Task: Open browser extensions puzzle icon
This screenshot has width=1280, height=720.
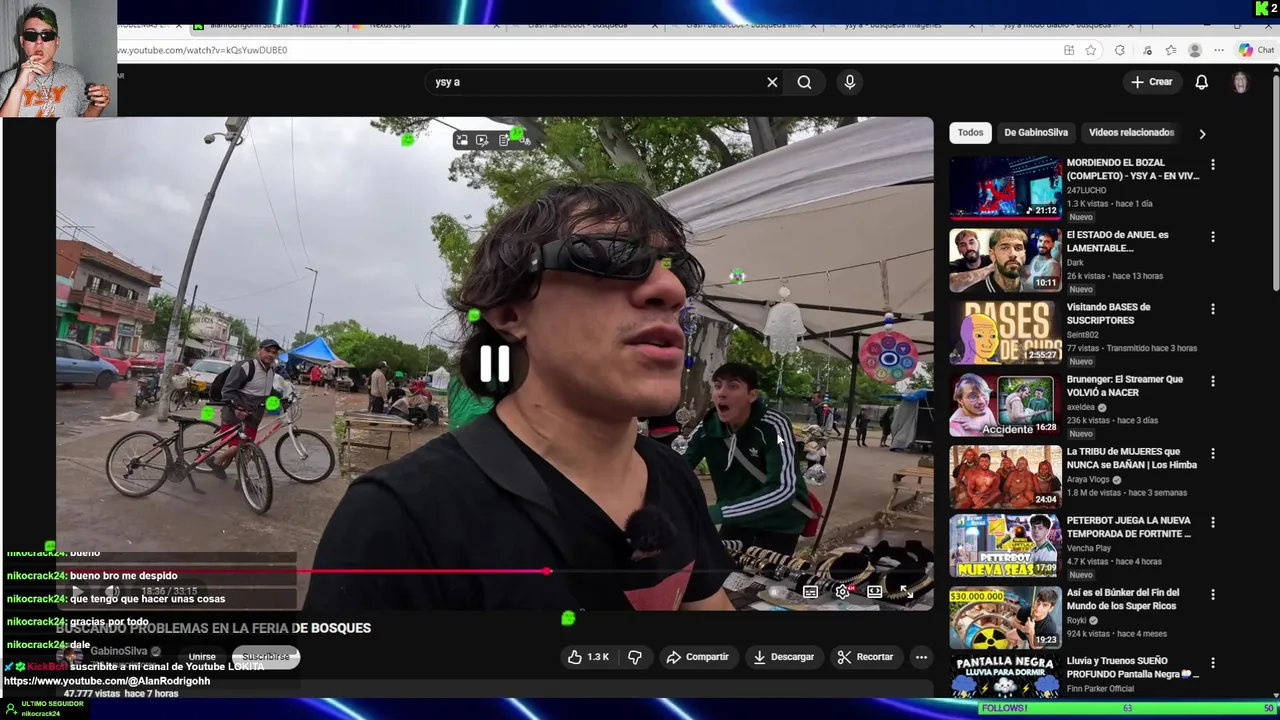Action: pos(1119,50)
